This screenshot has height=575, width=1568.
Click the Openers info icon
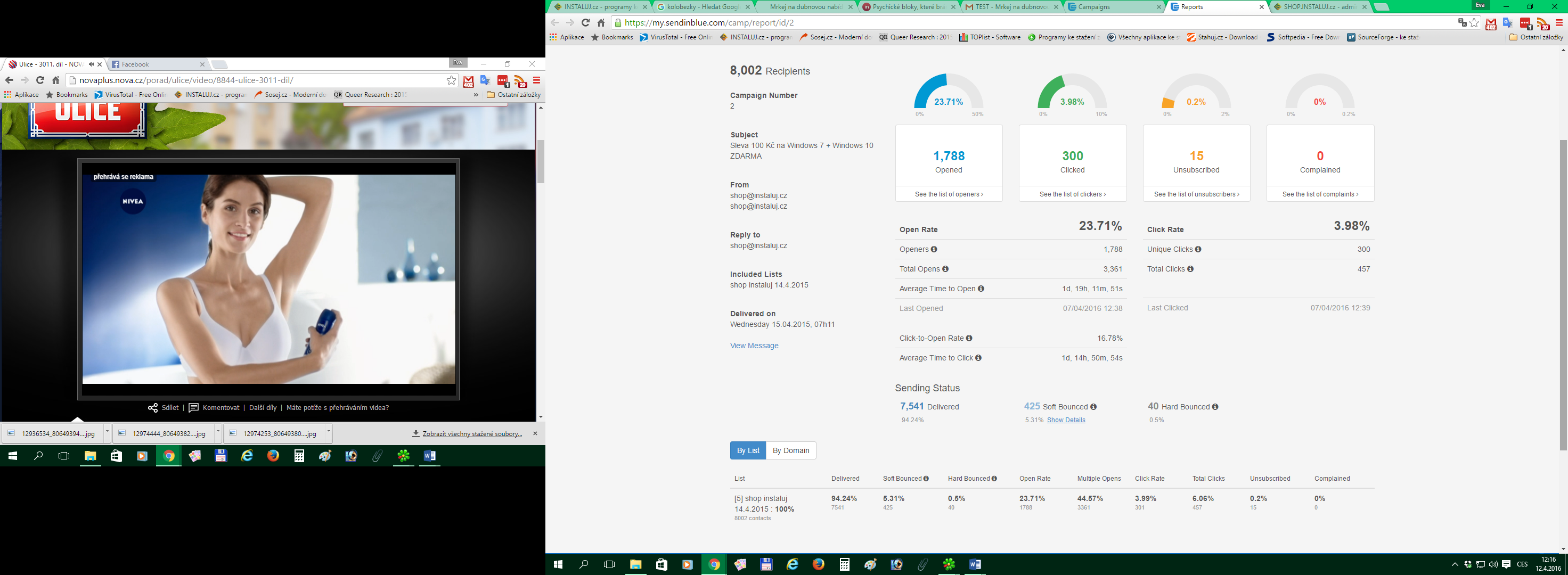coord(934,250)
